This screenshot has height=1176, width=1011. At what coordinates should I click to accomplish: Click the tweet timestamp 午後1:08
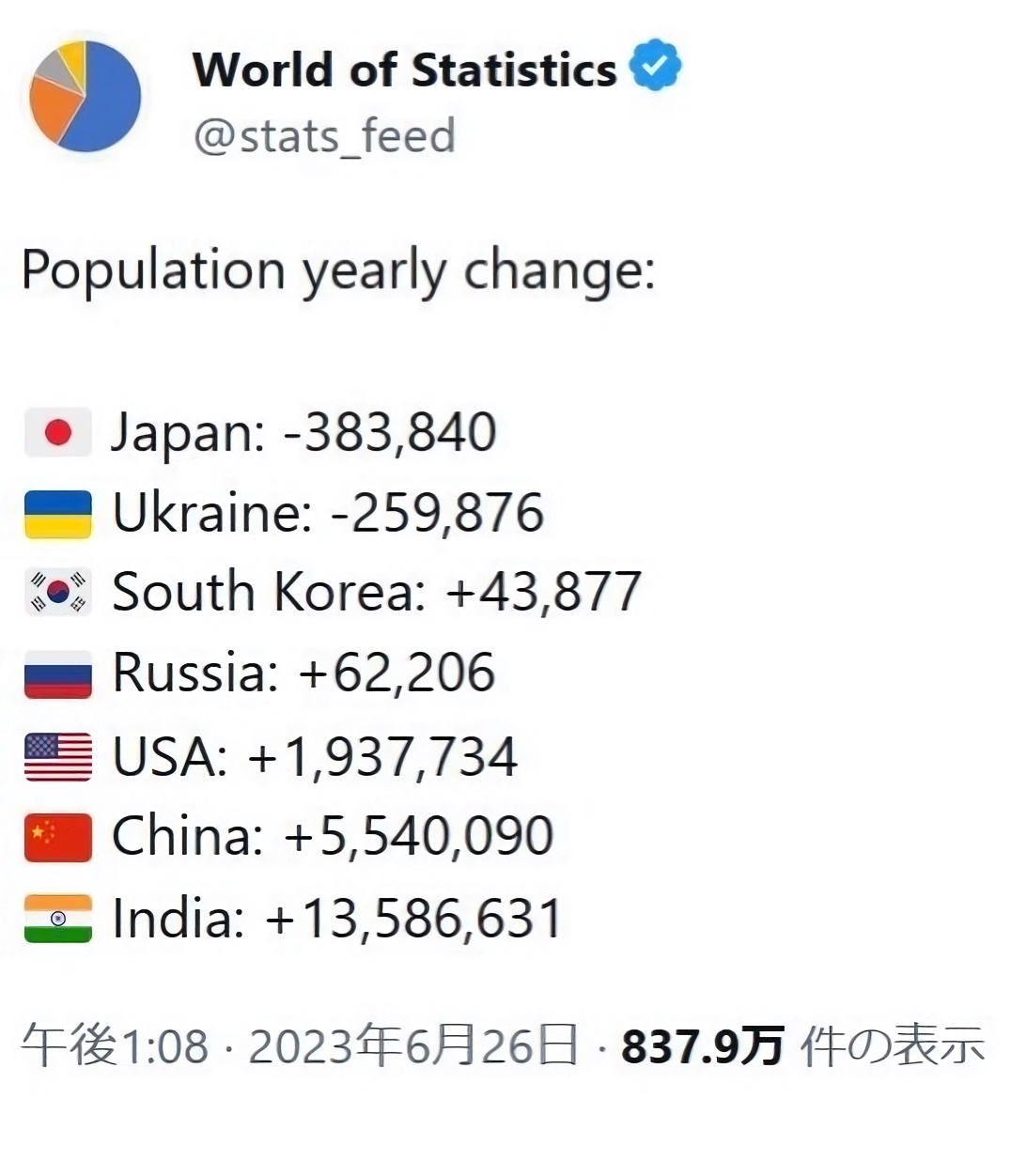[x=115, y=1045]
